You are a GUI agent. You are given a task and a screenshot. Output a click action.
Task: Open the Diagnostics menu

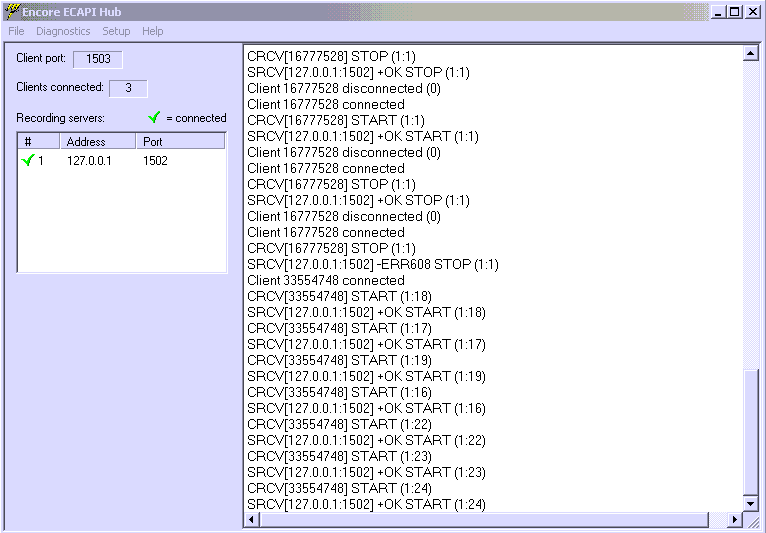pos(63,31)
